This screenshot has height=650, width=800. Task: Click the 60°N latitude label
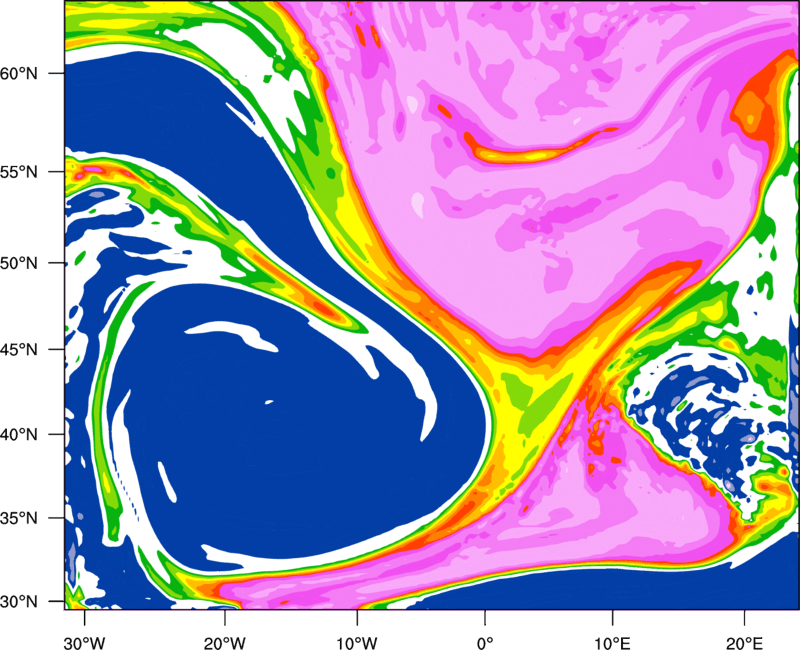coord(19,73)
